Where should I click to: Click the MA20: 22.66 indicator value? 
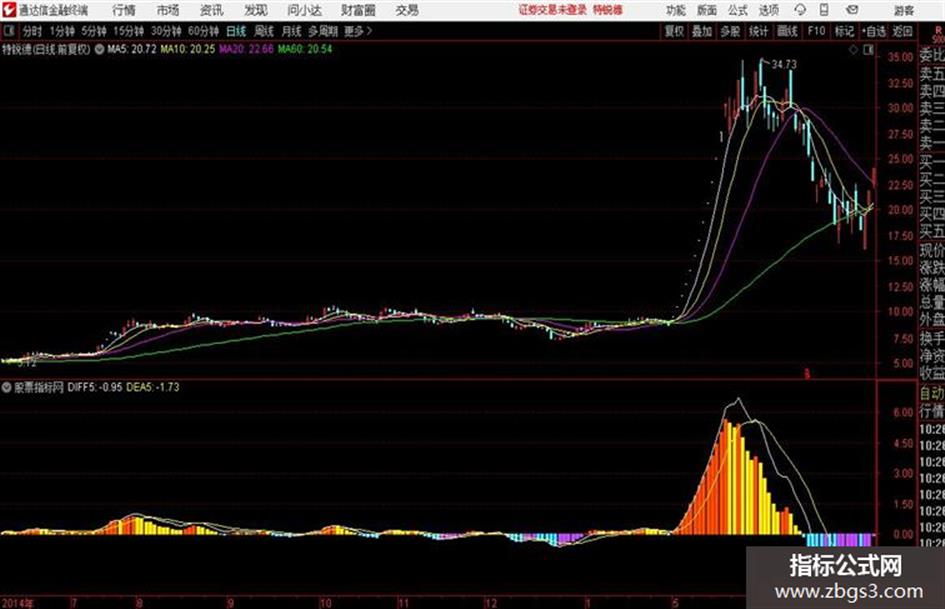tap(246, 49)
